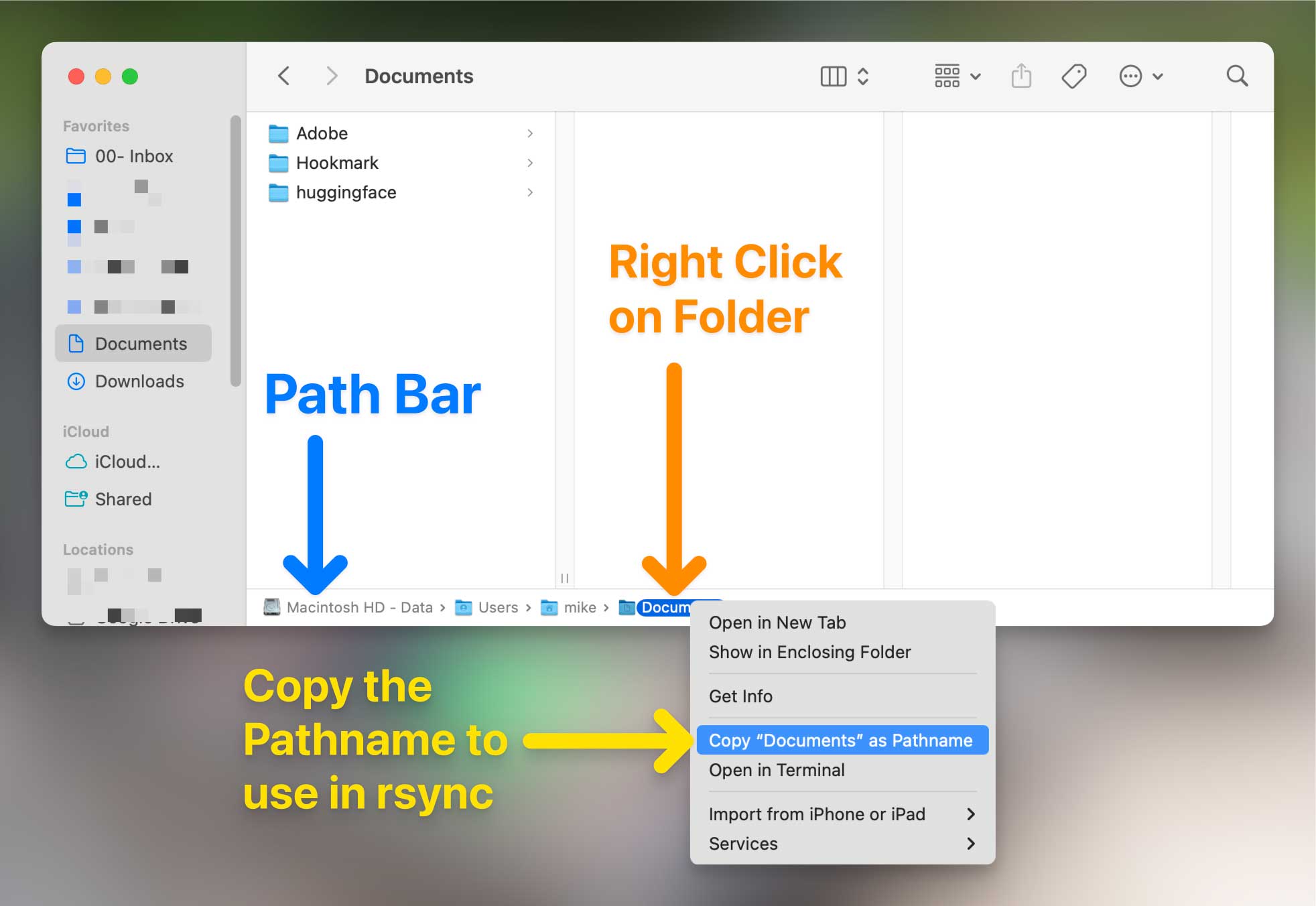Screen dimensions: 1316x906
Task: Open the group-by grid icon menu
Action: [x=958, y=76]
